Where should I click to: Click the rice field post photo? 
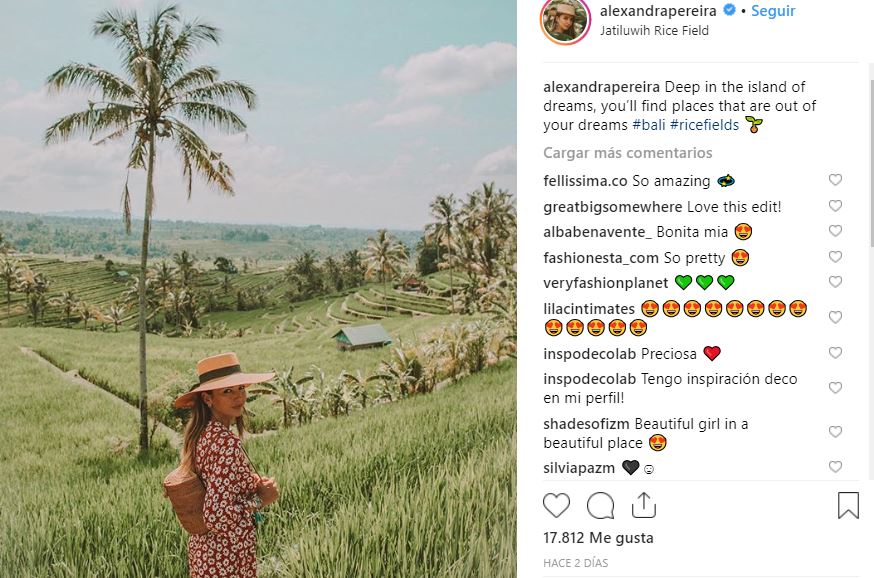(258, 289)
